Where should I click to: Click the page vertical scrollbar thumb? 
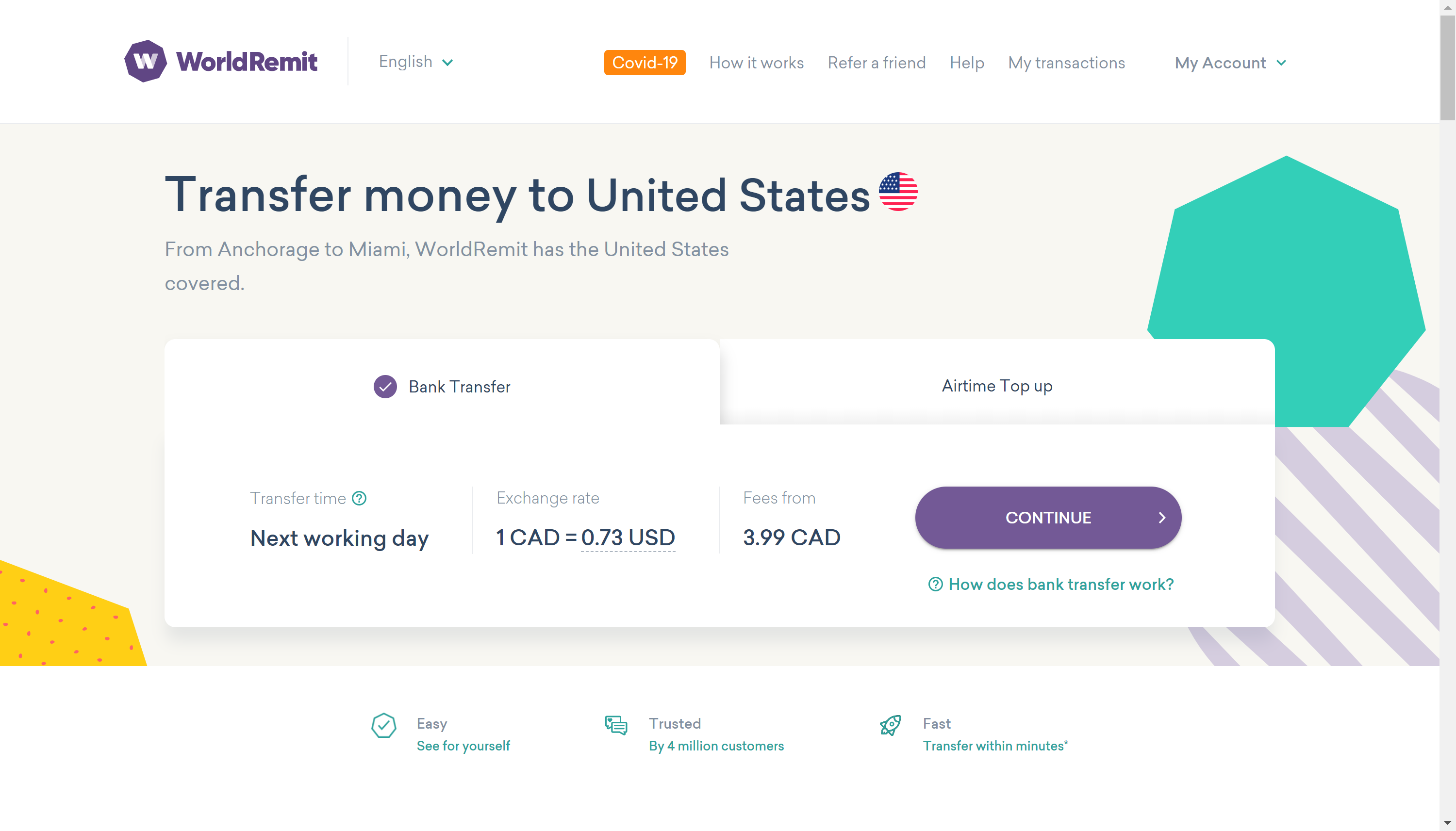[x=1447, y=67]
